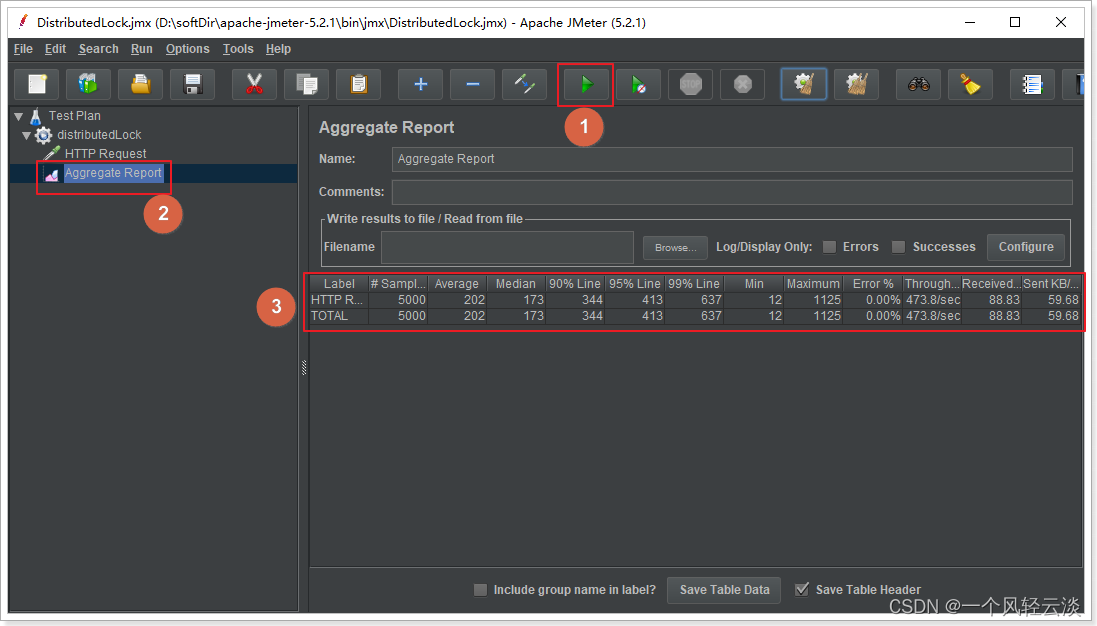The image size is (1097, 626).
Task: Uncheck Save Table Header checkbox
Action: click(802, 590)
